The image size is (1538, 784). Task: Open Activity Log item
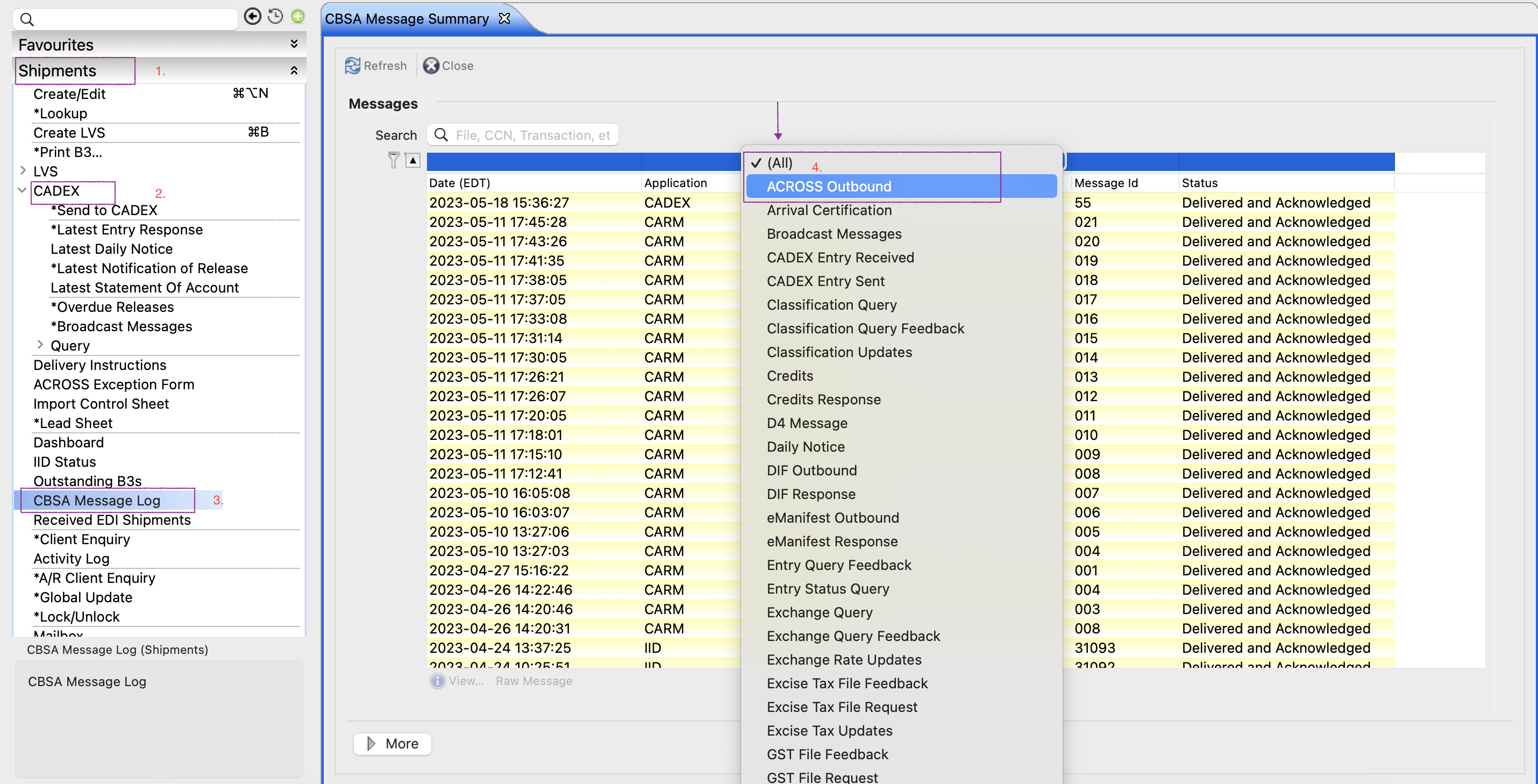(x=72, y=558)
